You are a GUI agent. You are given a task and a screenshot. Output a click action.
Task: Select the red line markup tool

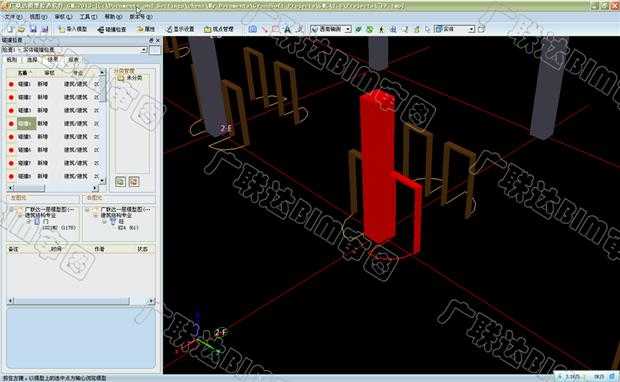point(265,29)
